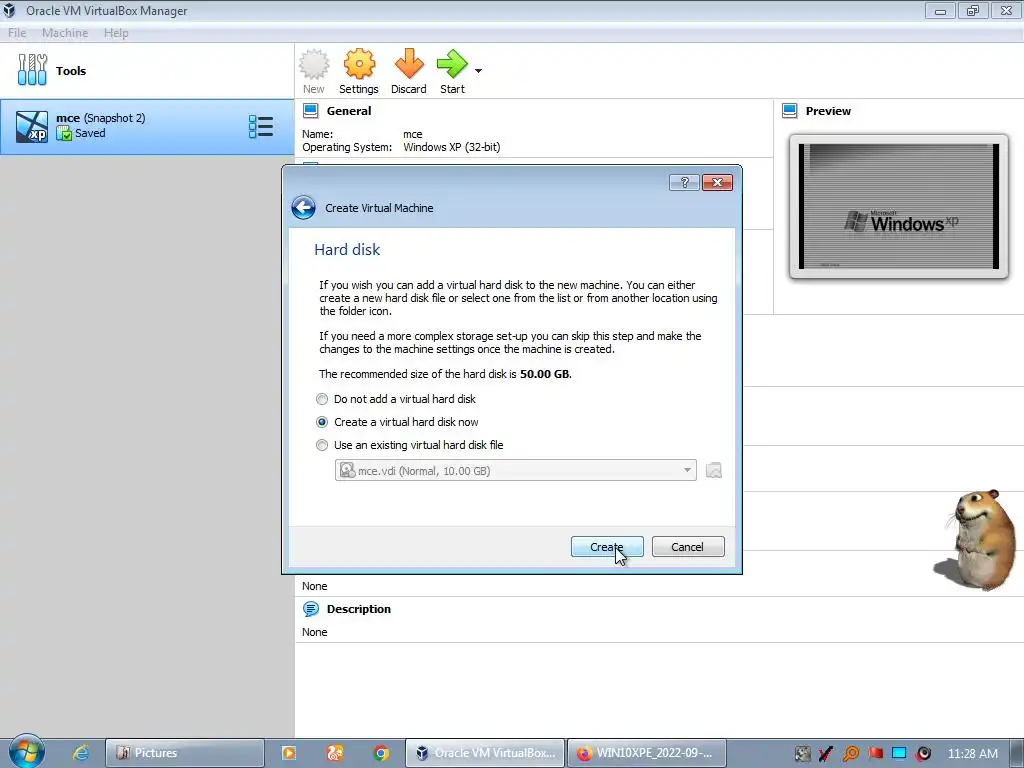This screenshot has width=1024, height=768.
Task: Open the mce machine list menu icon
Action: (261, 127)
